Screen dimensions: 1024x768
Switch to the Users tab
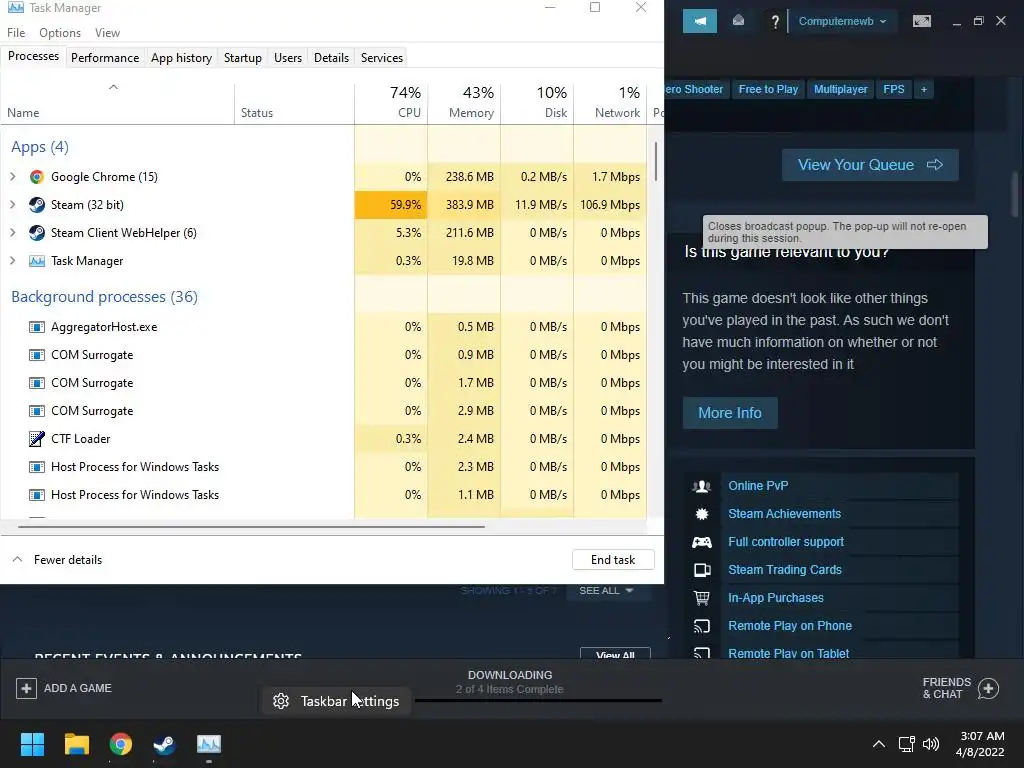[288, 57]
